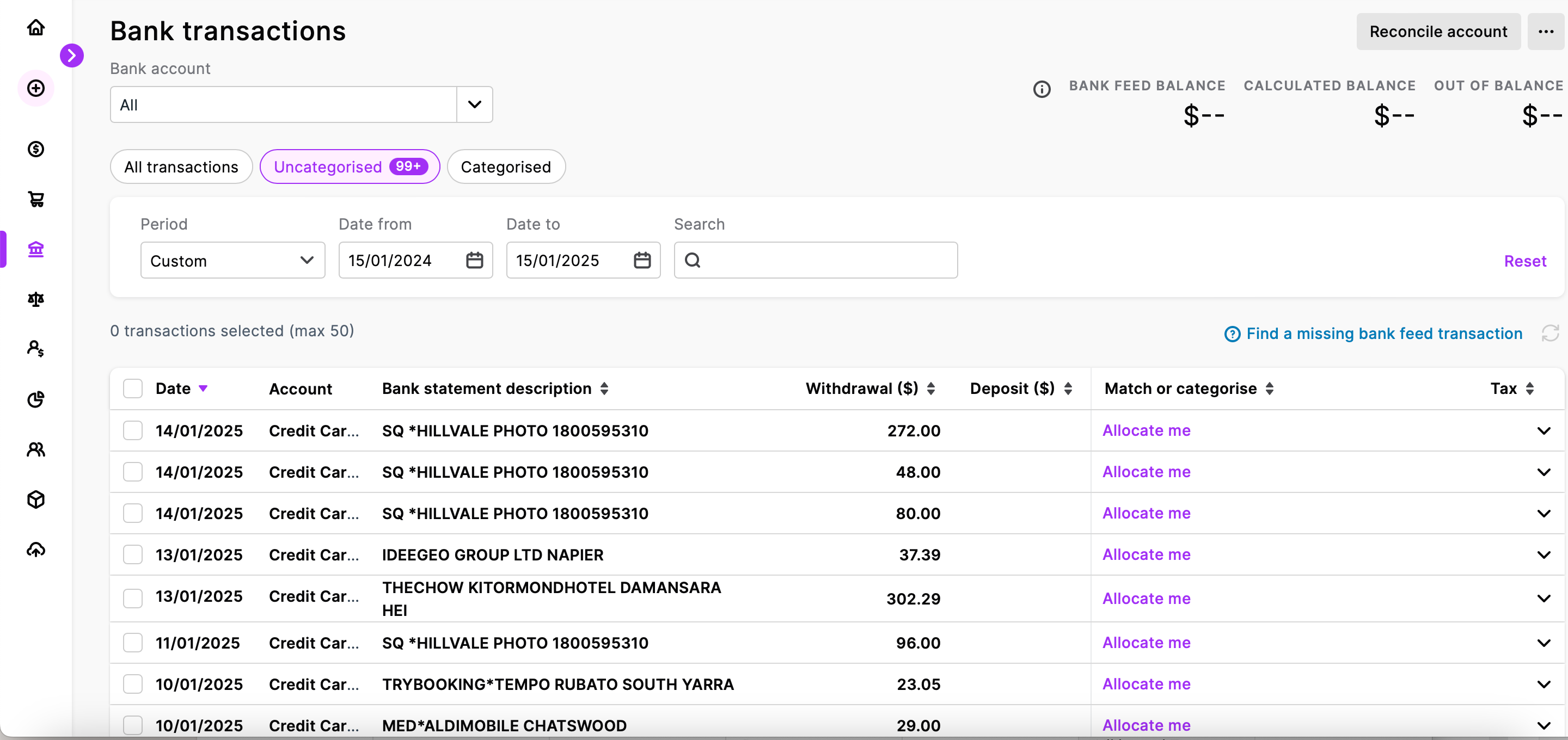Open the scales balance icon in sidebar
The image size is (1568, 740).
click(36, 299)
